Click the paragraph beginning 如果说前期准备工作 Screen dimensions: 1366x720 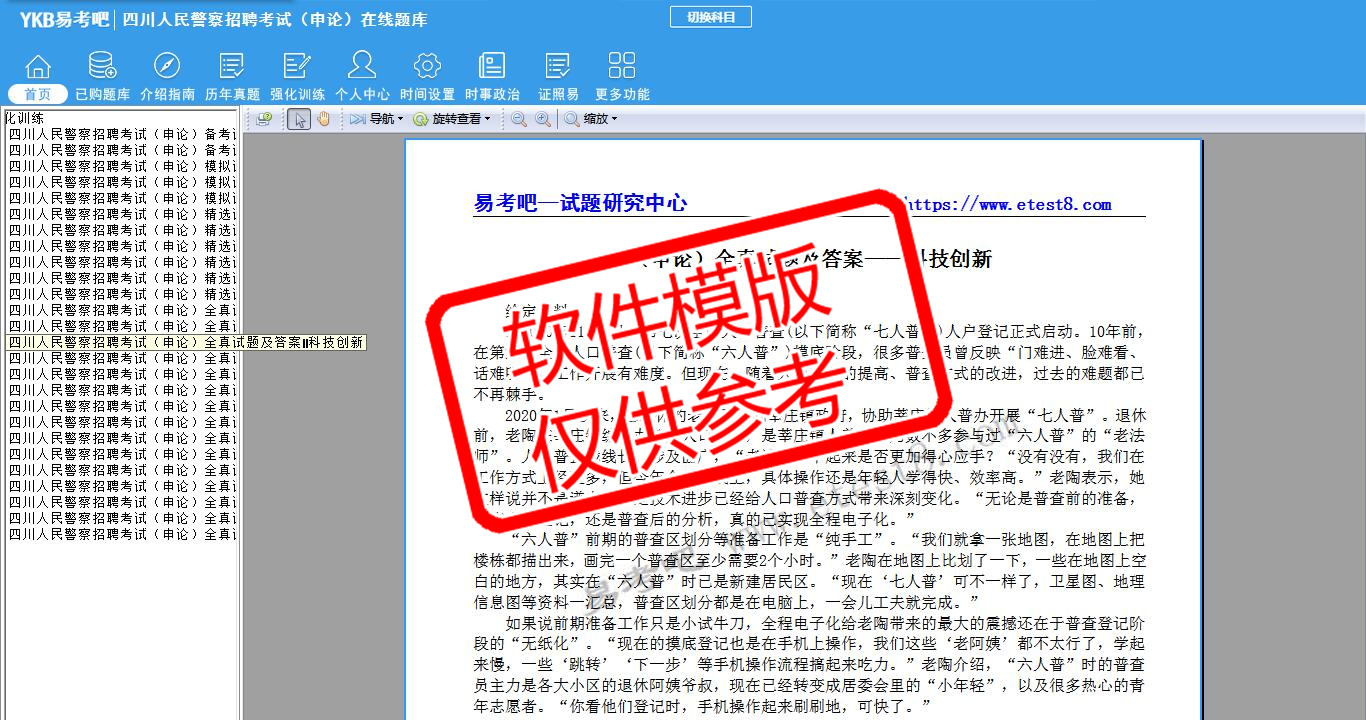[809, 665]
